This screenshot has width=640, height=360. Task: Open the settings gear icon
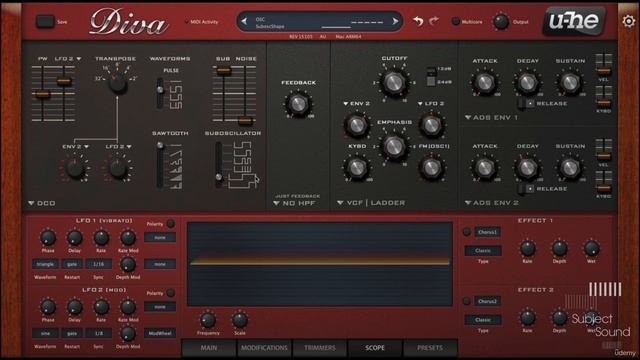tap(629, 21)
